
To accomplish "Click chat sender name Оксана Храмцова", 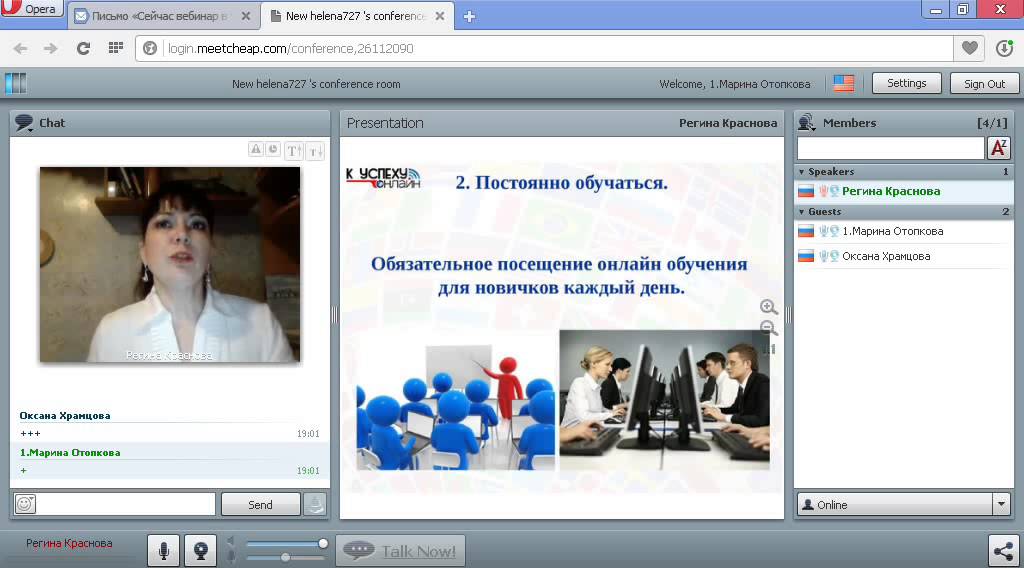I will coord(65,415).
